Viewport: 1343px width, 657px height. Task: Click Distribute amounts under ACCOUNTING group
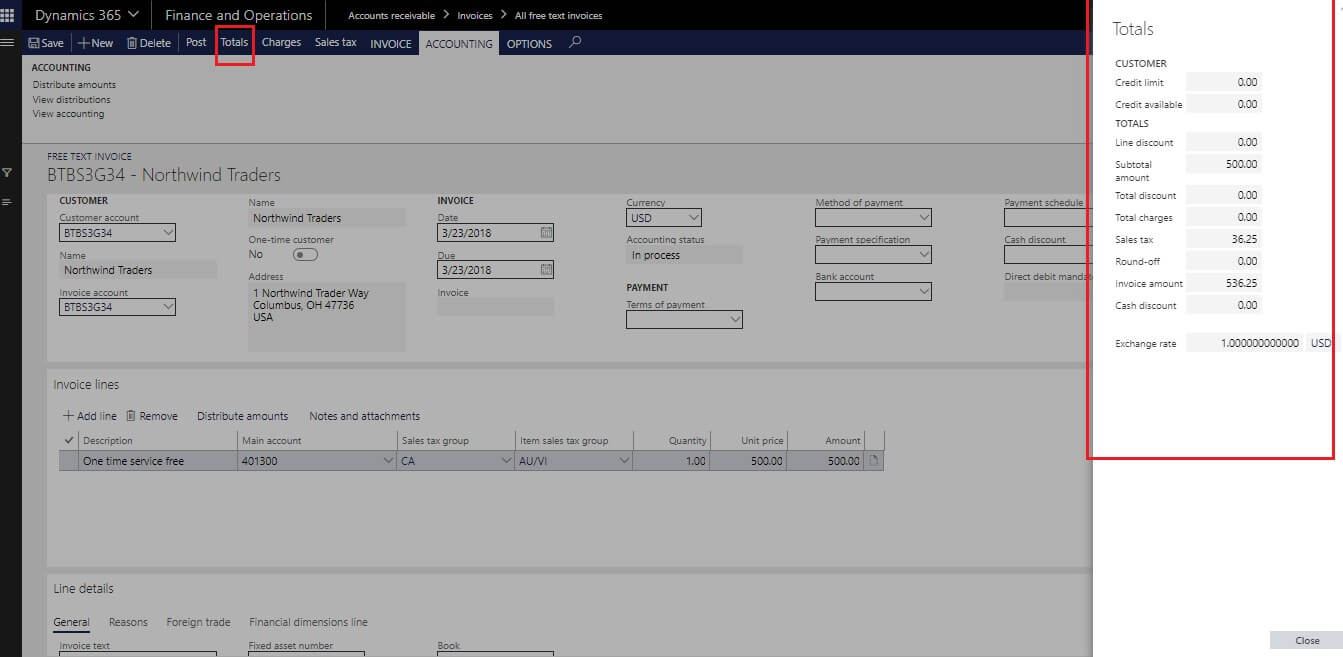click(x=74, y=85)
